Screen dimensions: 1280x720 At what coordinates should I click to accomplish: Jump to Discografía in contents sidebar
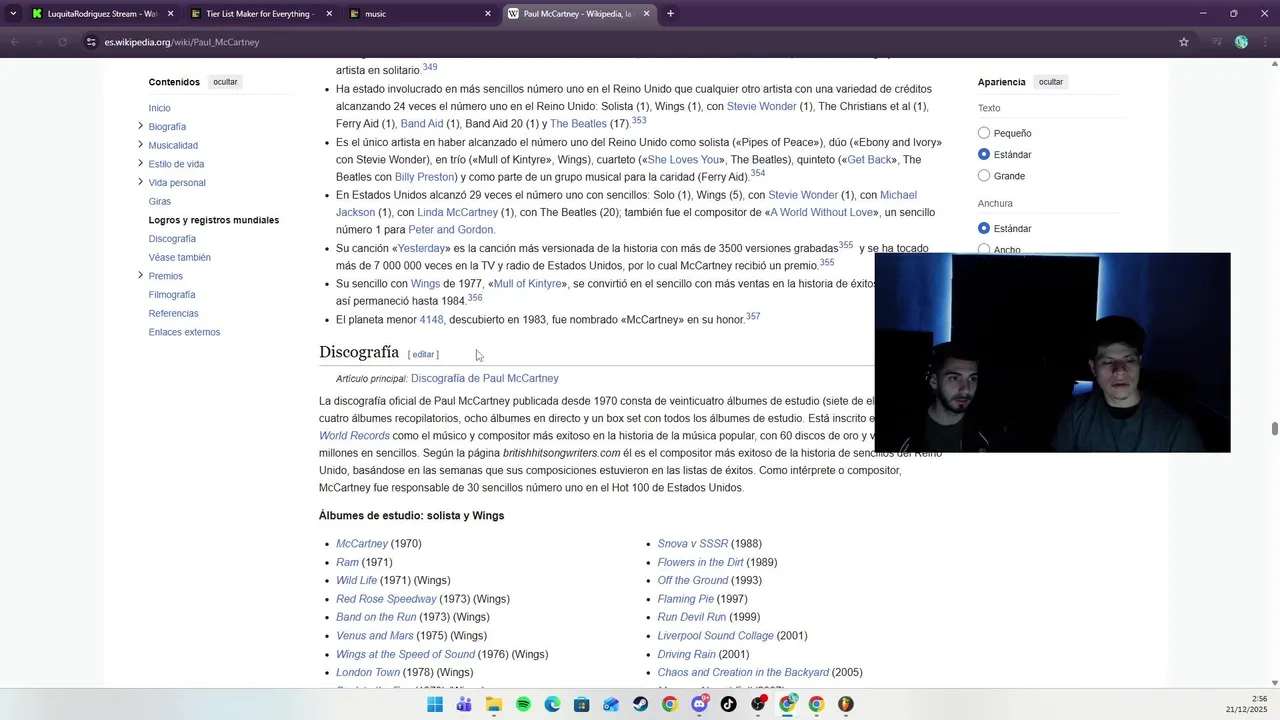(x=172, y=239)
